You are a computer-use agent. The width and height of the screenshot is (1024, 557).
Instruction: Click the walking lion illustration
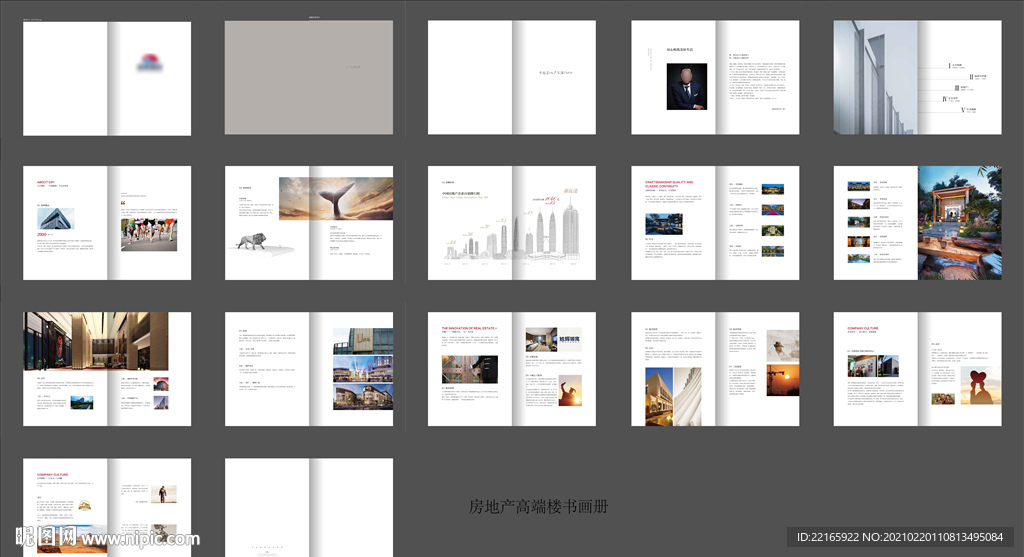(251, 242)
